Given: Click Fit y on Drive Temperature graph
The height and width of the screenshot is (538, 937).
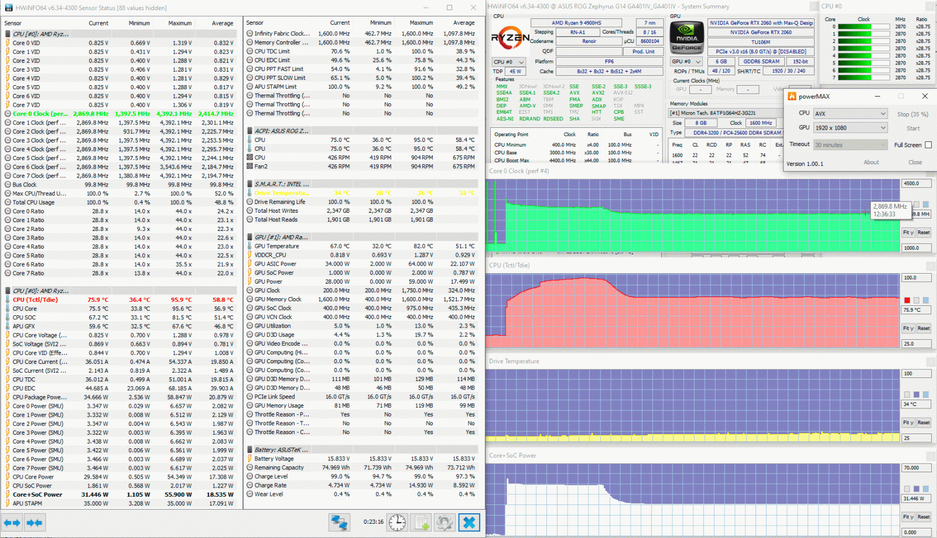Looking at the screenshot, I should pos(908,423).
